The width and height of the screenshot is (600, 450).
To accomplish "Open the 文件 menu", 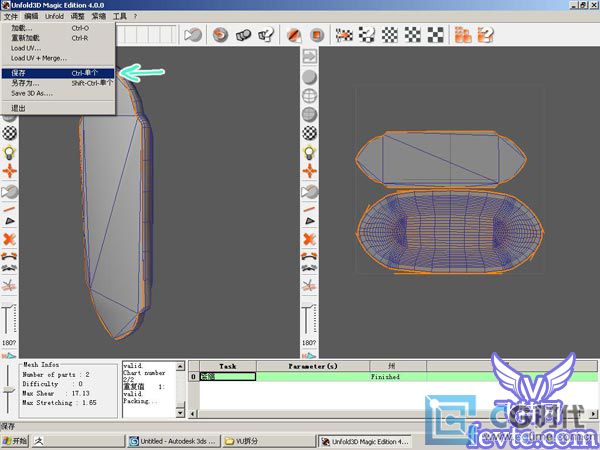I will click(11, 16).
